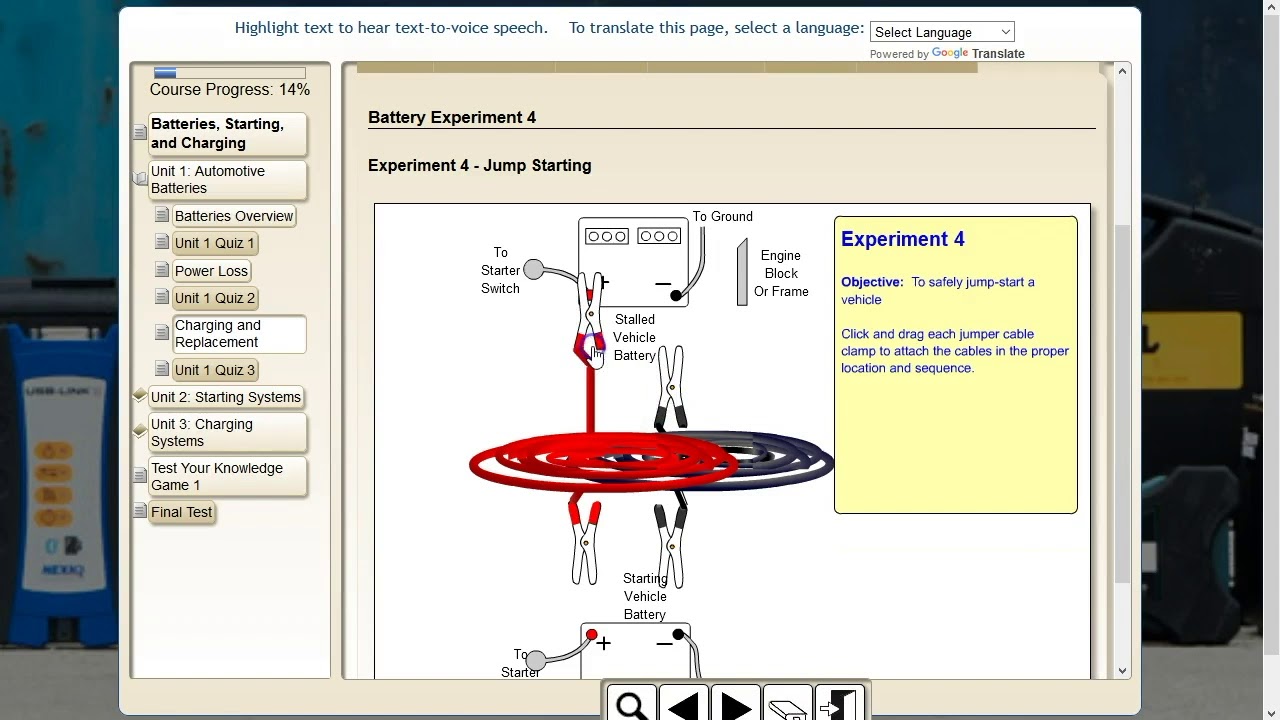Click the 'To Ground' label
The height and width of the screenshot is (720, 1280).
(723, 216)
